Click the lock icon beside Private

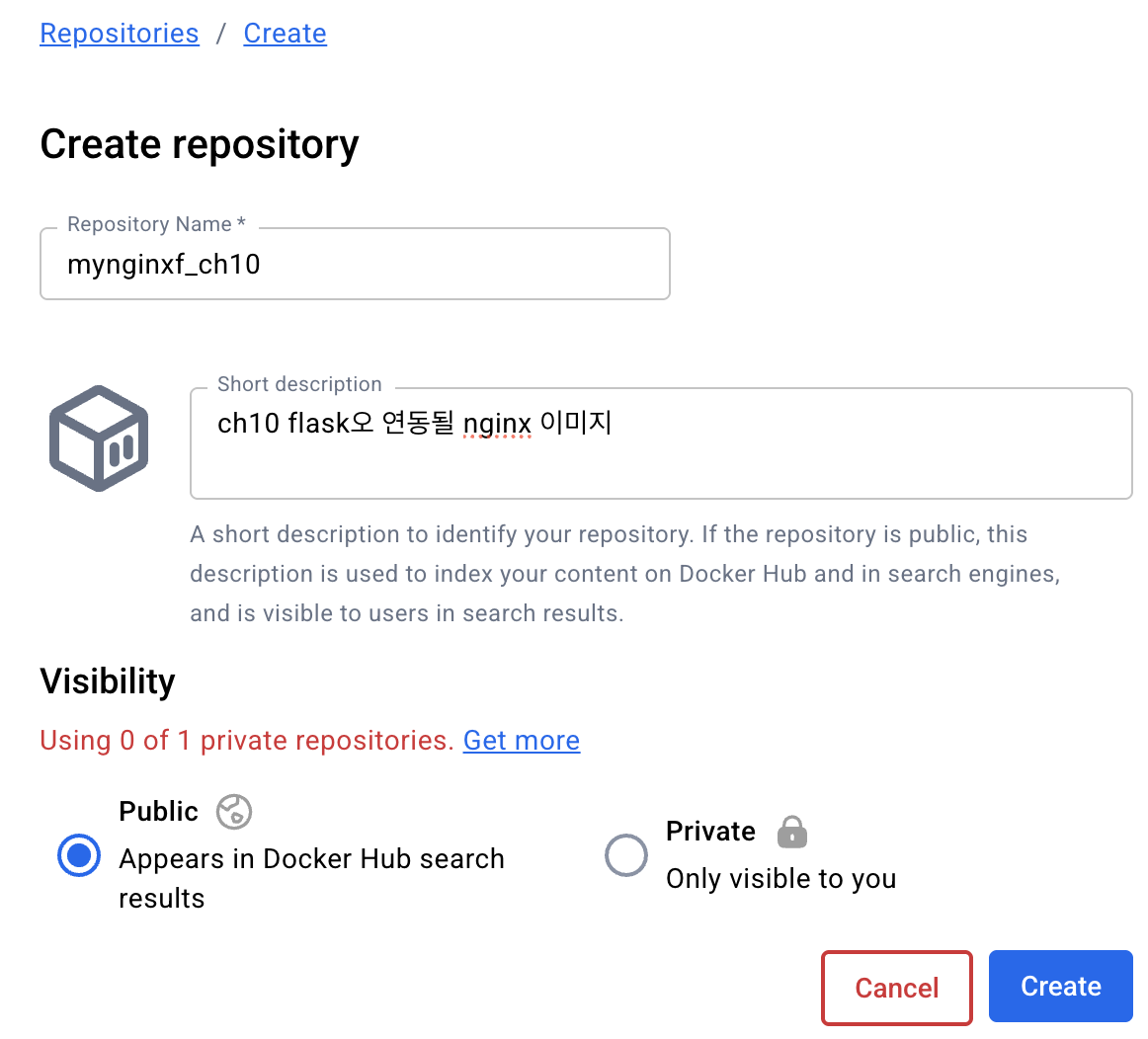pos(792,832)
